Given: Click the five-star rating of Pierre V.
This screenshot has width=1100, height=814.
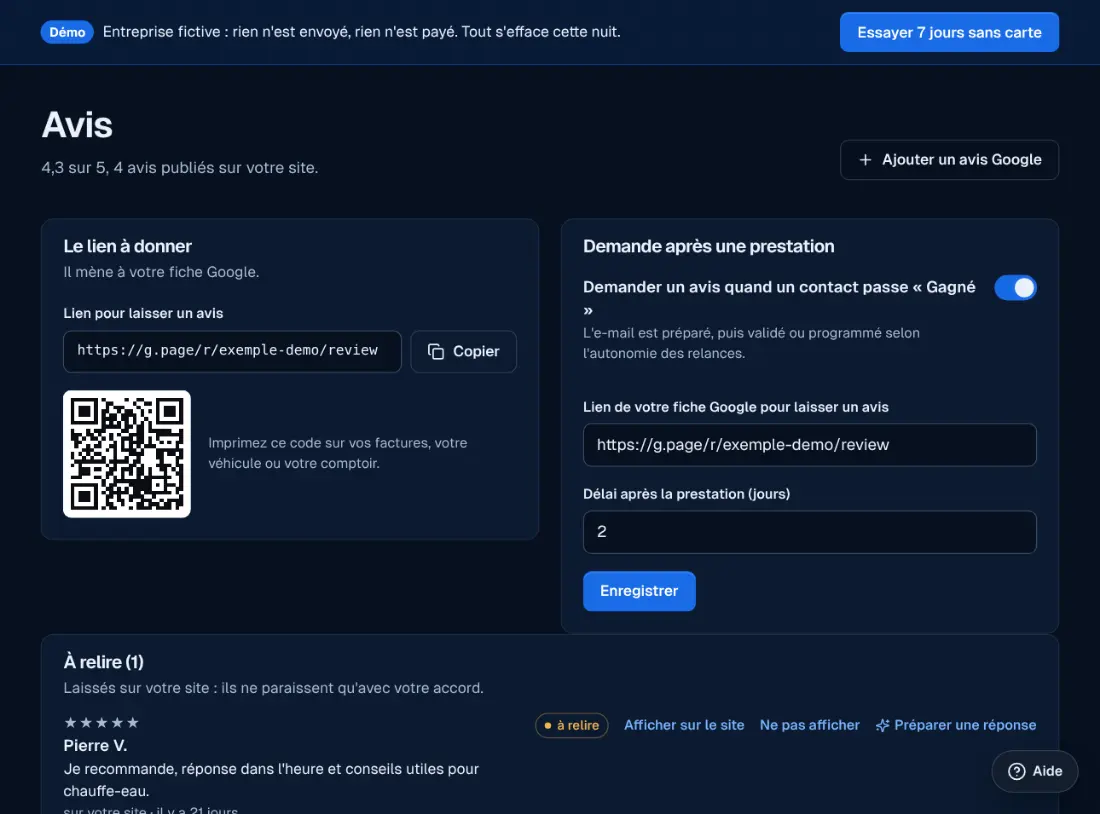Looking at the screenshot, I should 101,723.
